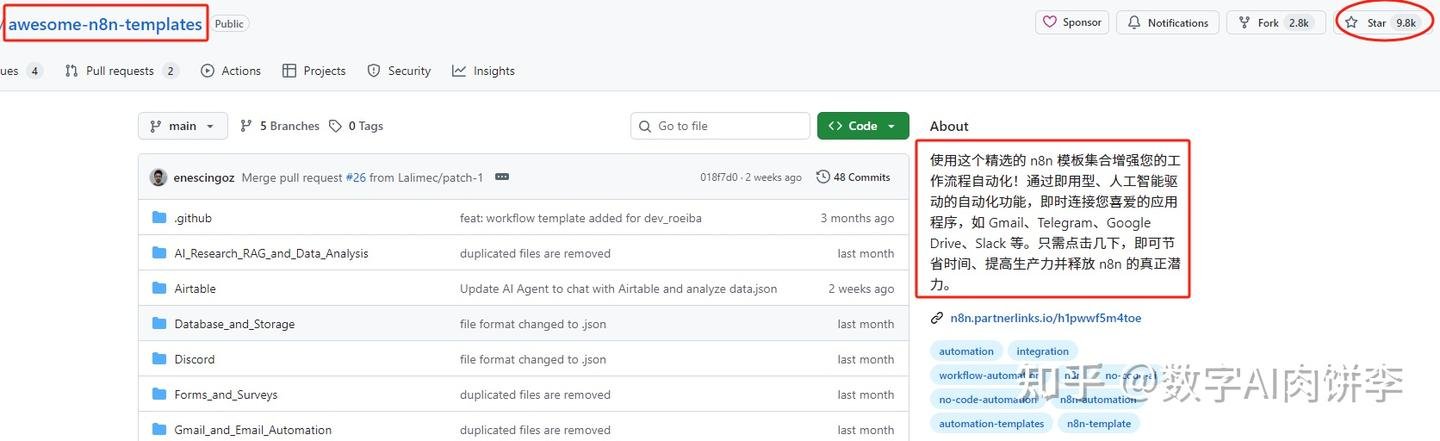Open the Discord folder
Viewport: 1440px width, 441px height.
(194, 359)
